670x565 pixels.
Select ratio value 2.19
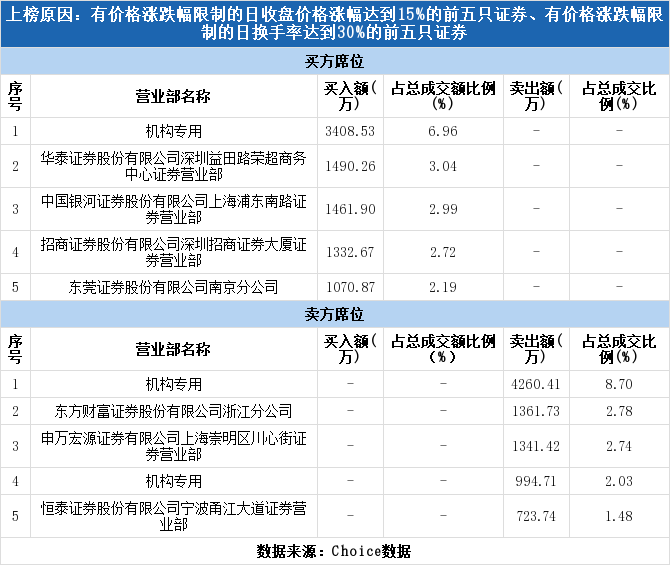coord(443,287)
